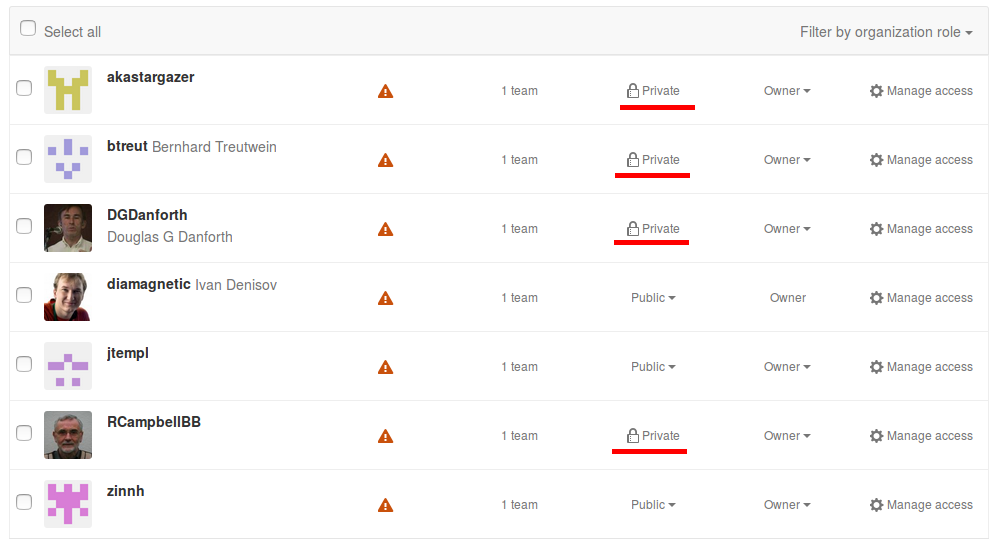Click the gear icon in jtempl's row
This screenshot has width=1002, height=549.
tap(876, 367)
